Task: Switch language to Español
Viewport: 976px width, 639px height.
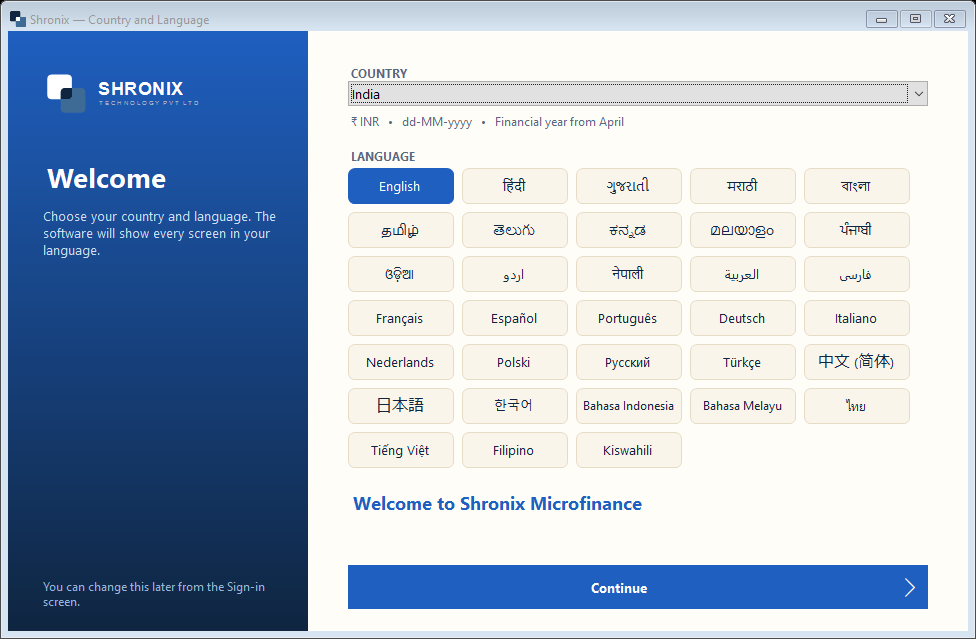Action: pyautogui.click(x=515, y=319)
